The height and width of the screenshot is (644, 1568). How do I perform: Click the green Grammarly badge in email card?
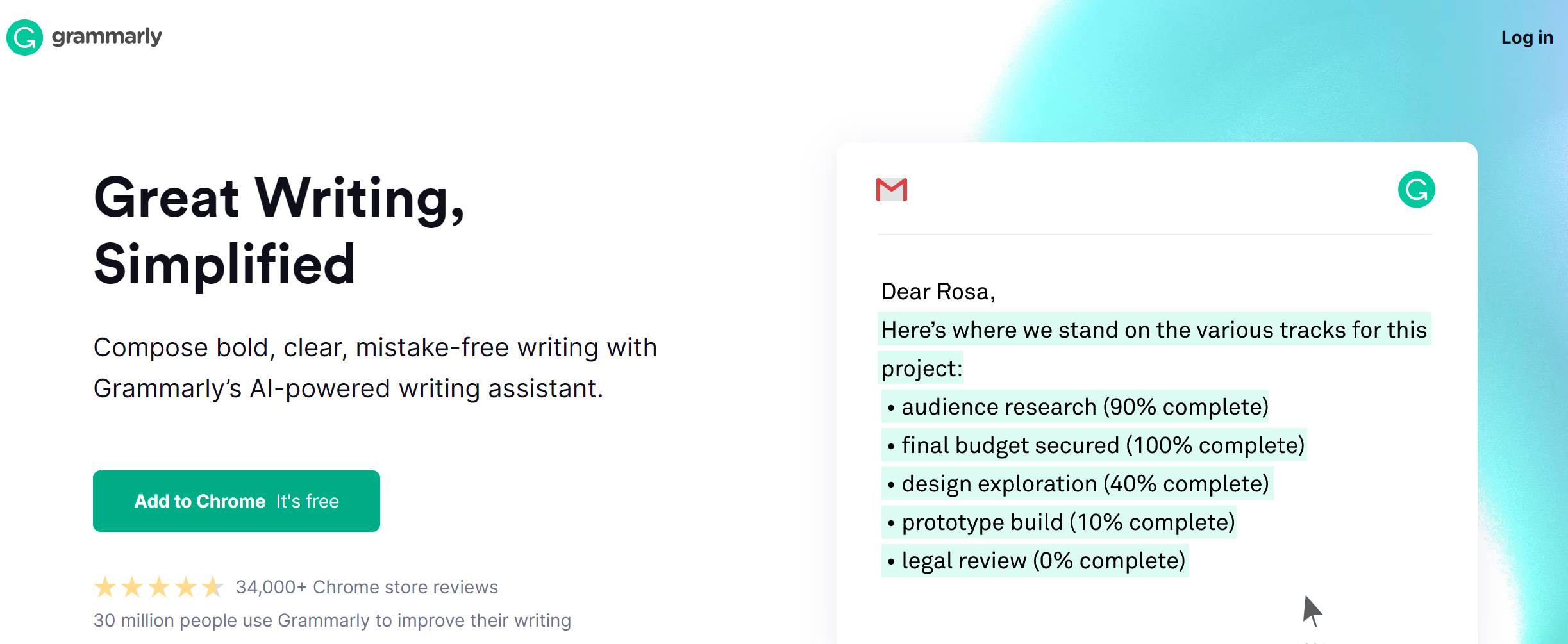[1416, 190]
